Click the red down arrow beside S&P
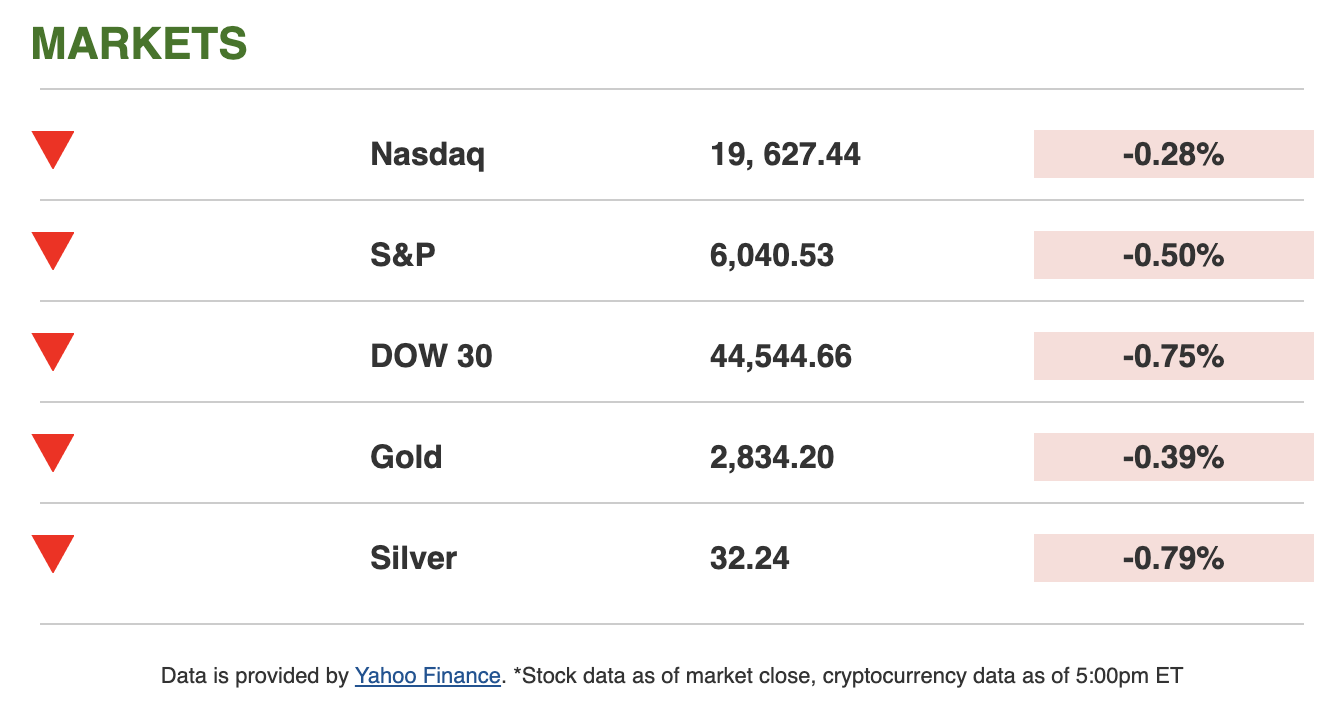This screenshot has height=706, width=1338. pyautogui.click(x=53, y=250)
